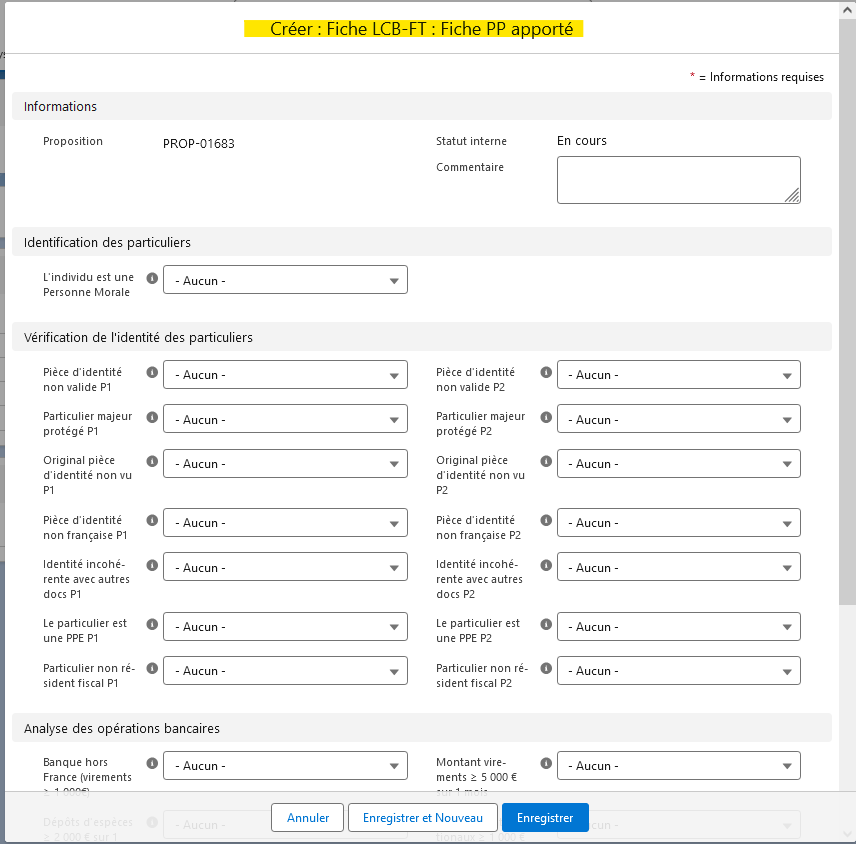Click info icon for Original pièce non vu P1
This screenshot has height=844, width=856.
(x=152, y=461)
